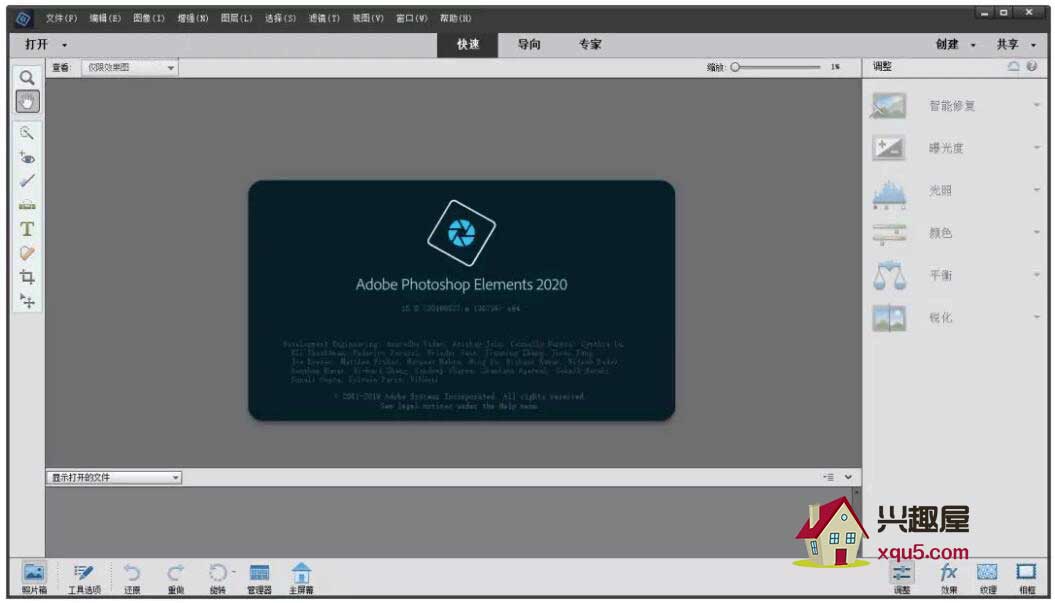Expand the 曝光度 arrow
The image size is (1055, 603).
pos(1037,148)
